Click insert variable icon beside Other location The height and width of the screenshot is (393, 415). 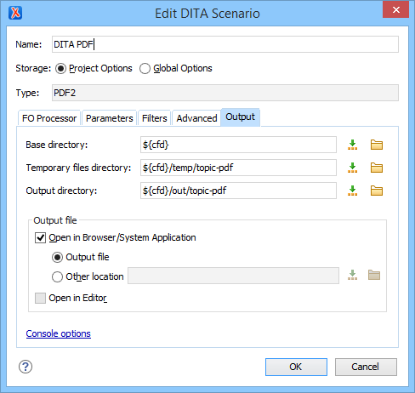click(352, 275)
